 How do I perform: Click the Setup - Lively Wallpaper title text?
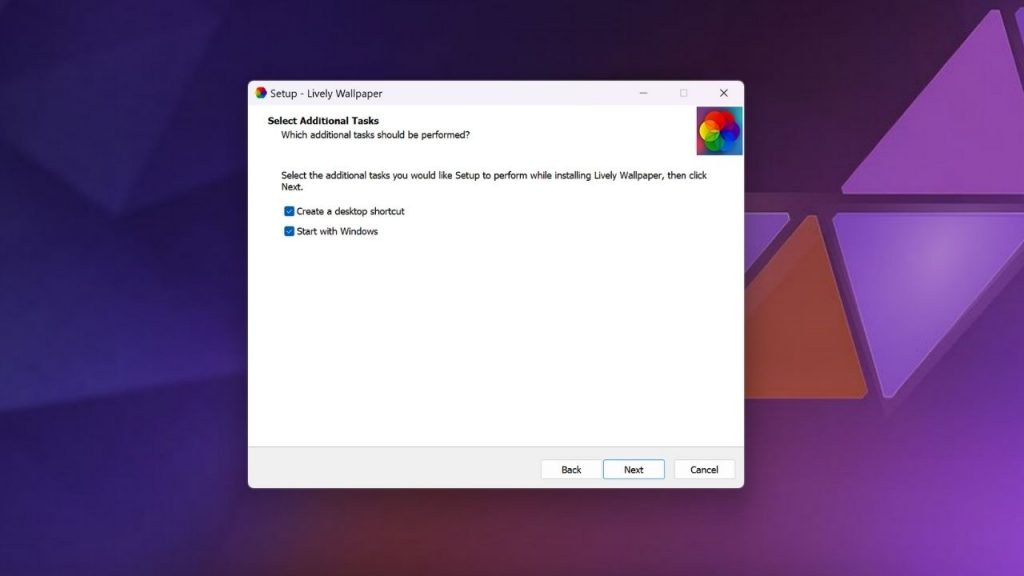(326, 93)
